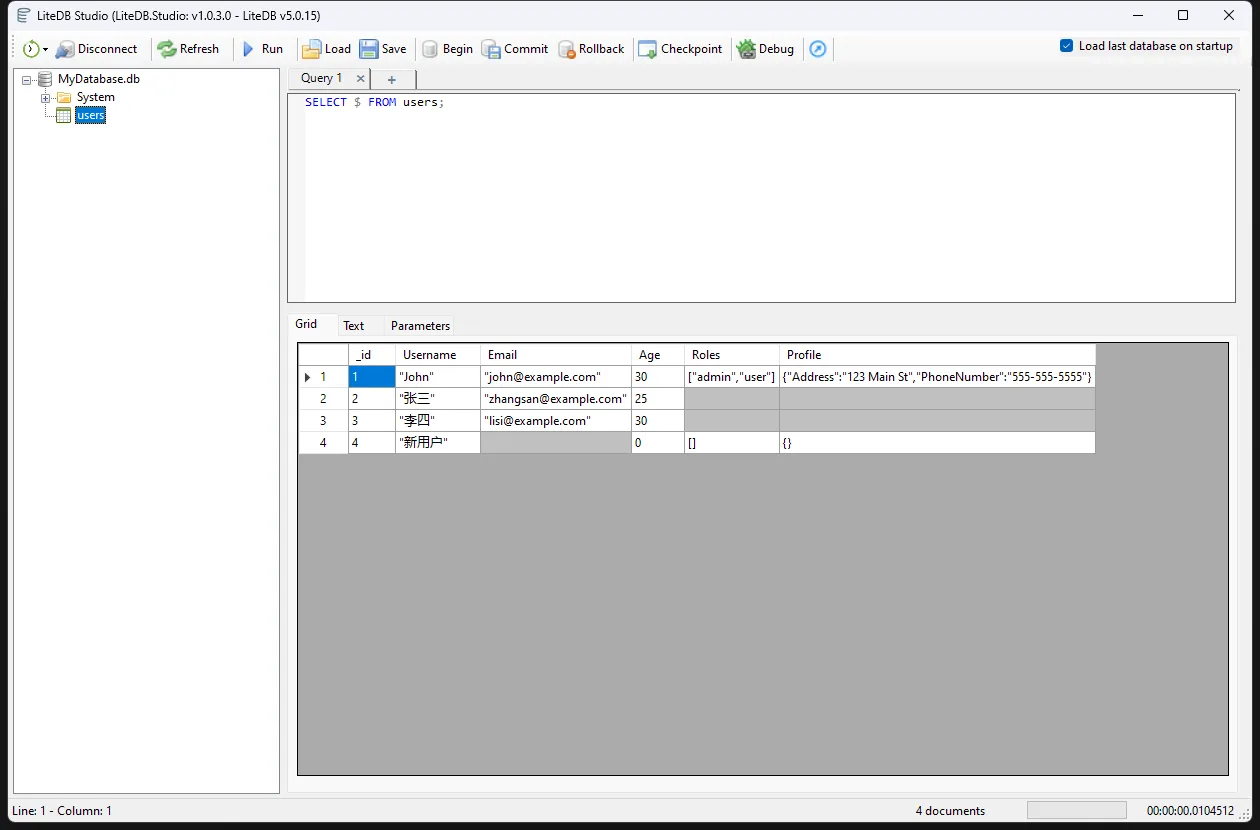Switch to the Text results tab
The width and height of the screenshot is (1260, 830).
pyautogui.click(x=353, y=326)
